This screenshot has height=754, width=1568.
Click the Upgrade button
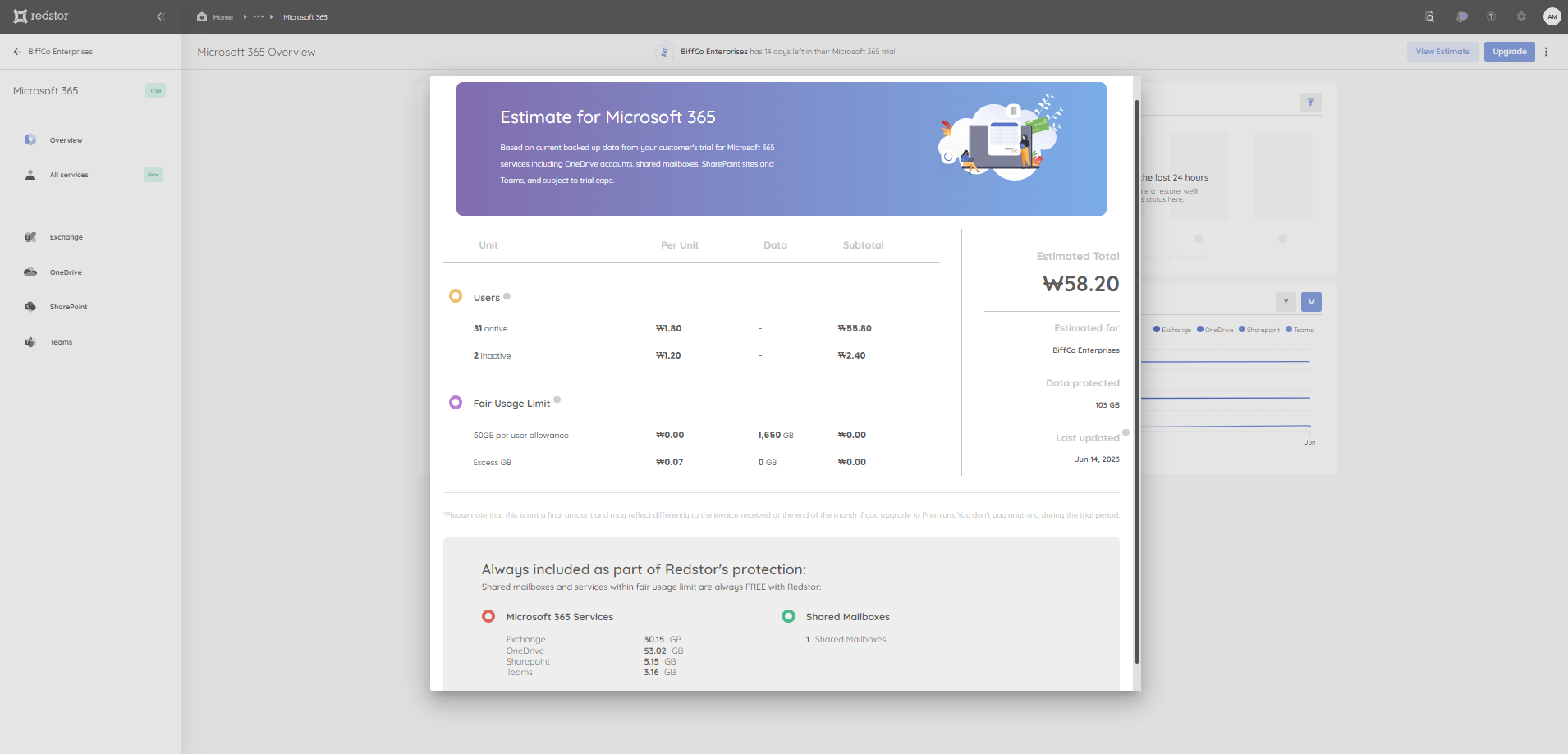click(x=1509, y=52)
